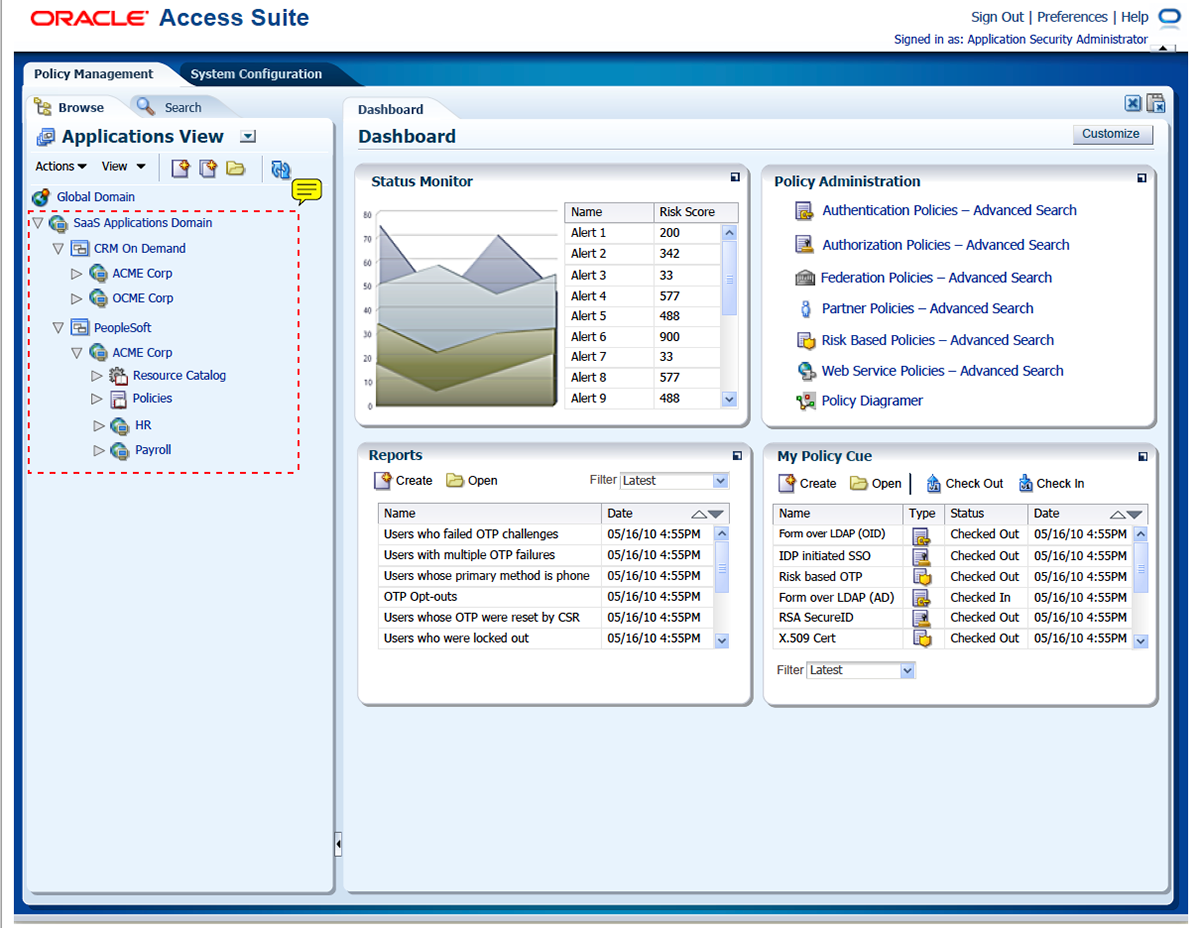Sort Reports Date column descending
Screen dimensions: 1200x928
coord(715,514)
